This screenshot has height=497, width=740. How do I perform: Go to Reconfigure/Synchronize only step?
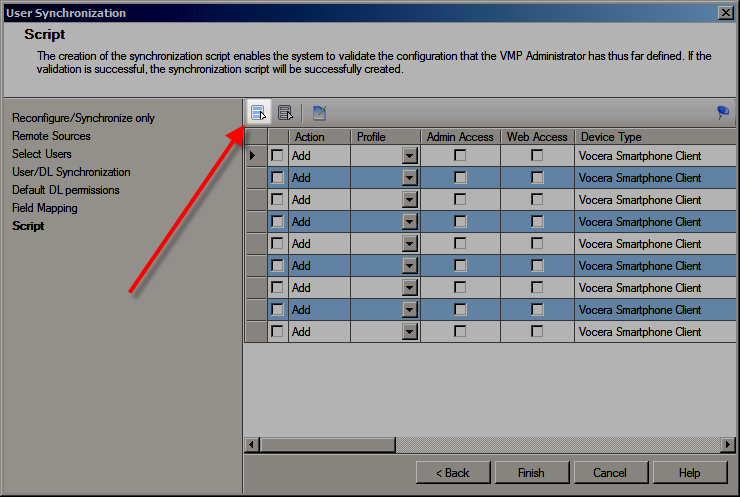[84, 118]
